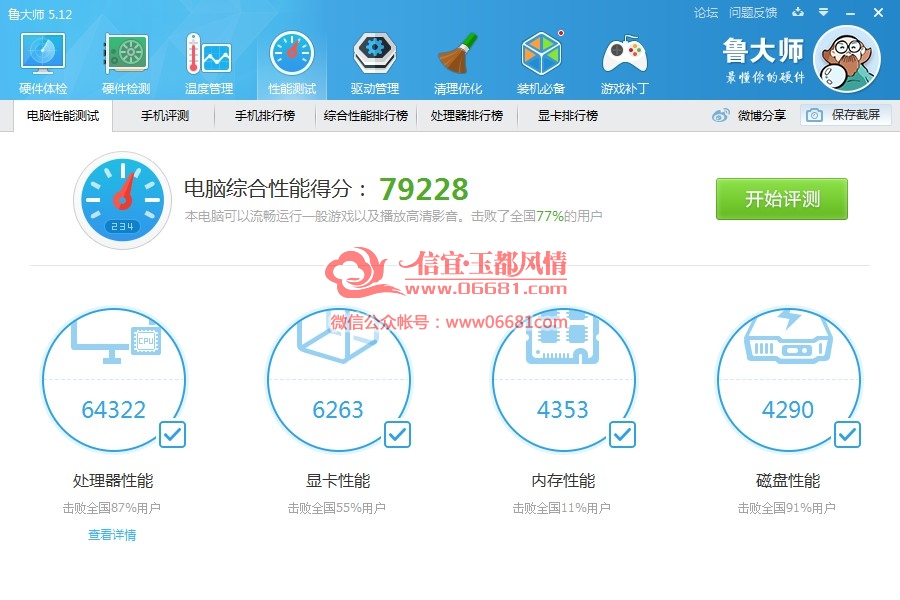Open 驱动管理 driver management icon
Viewport: 900px width, 600px height.
pyautogui.click(x=375, y=53)
